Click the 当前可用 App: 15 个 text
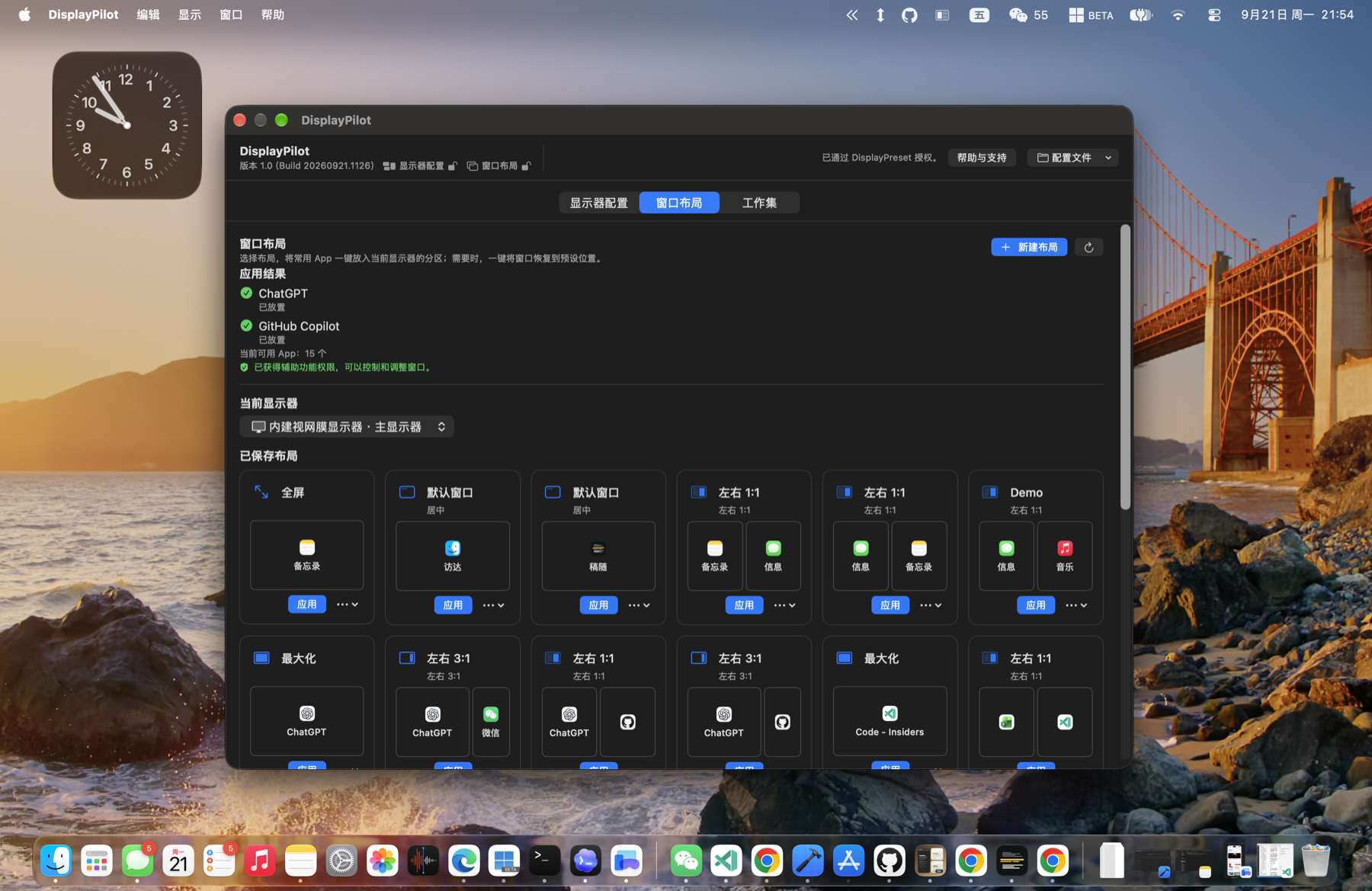This screenshot has height=891, width=1372. click(x=283, y=354)
